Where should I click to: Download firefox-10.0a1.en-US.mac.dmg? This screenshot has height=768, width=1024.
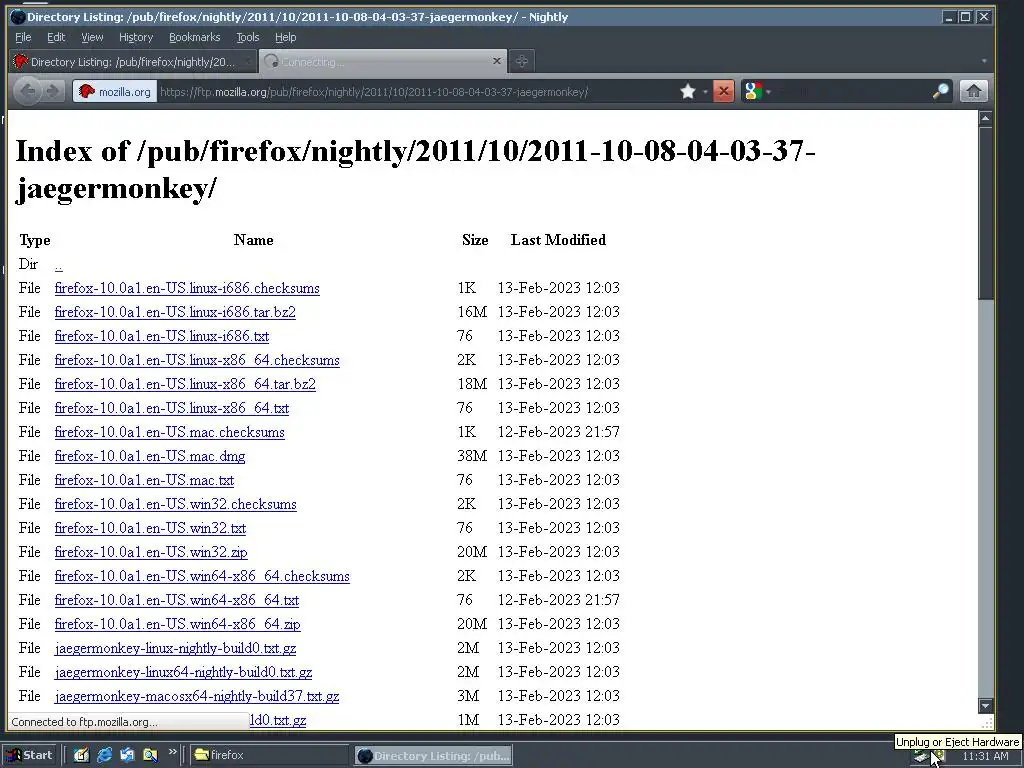coord(150,456)
